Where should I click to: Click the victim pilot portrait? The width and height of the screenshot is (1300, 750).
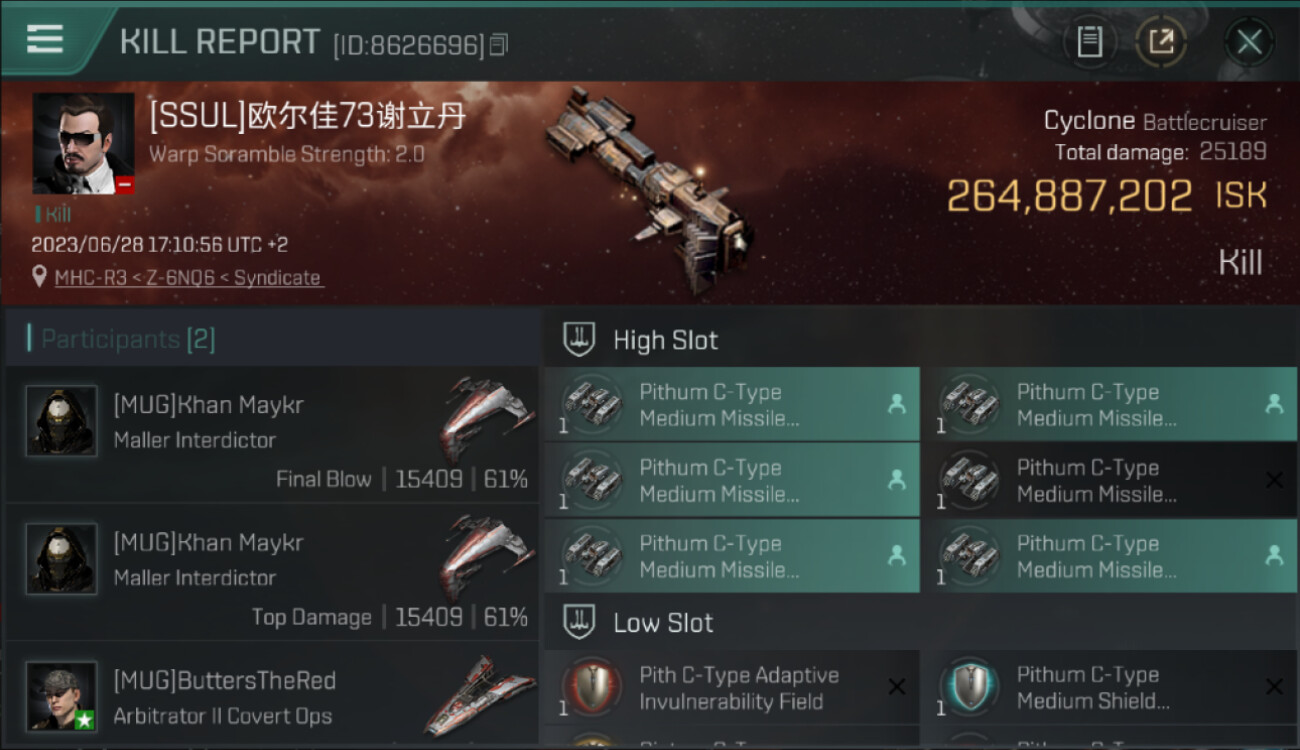point(83,144)
